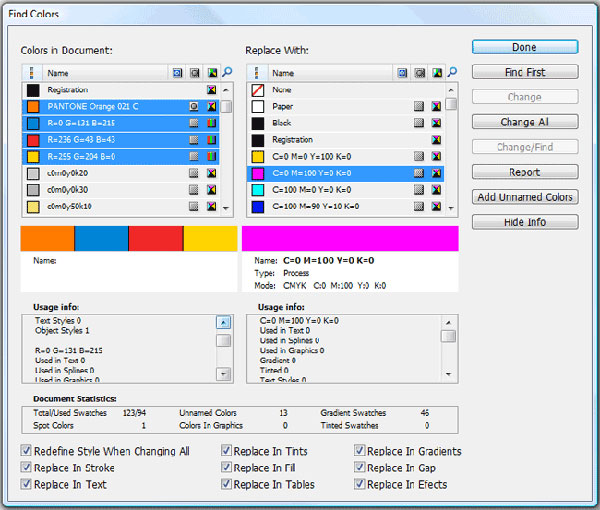This screenshot has width=600, height=510.
Task: Select None swatch in Replace With list
Action: point(258,90)
